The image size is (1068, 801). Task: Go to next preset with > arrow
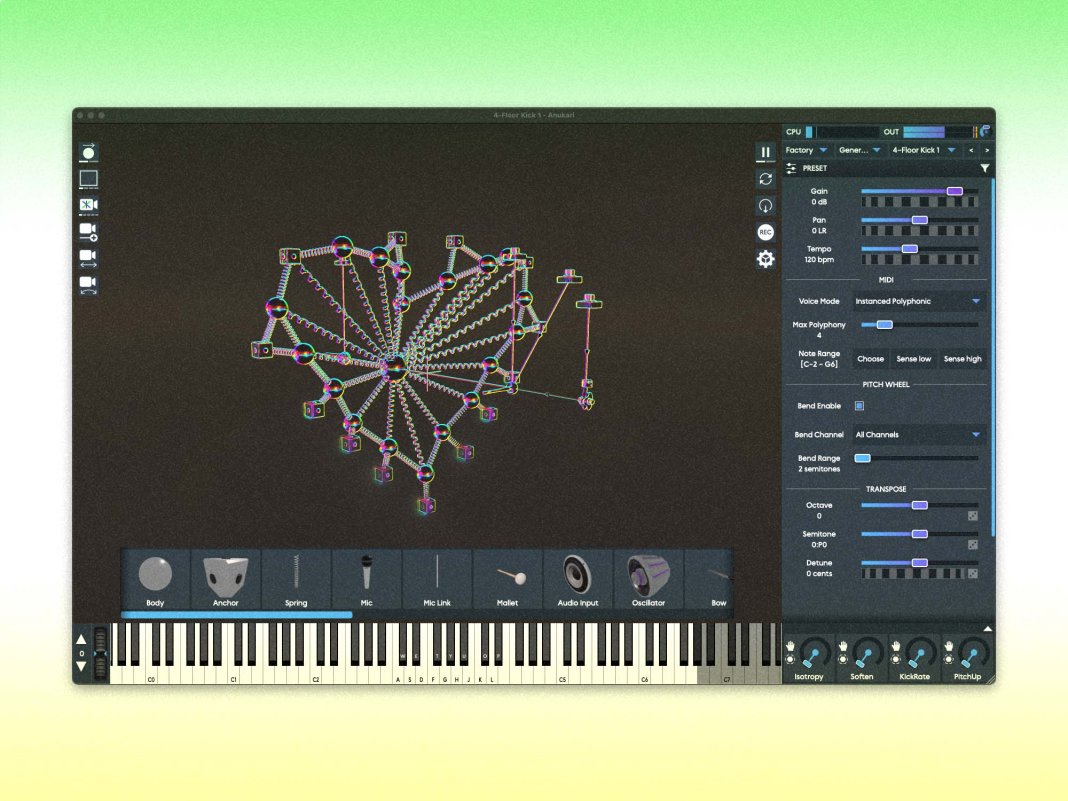click(x=987, y=150)
